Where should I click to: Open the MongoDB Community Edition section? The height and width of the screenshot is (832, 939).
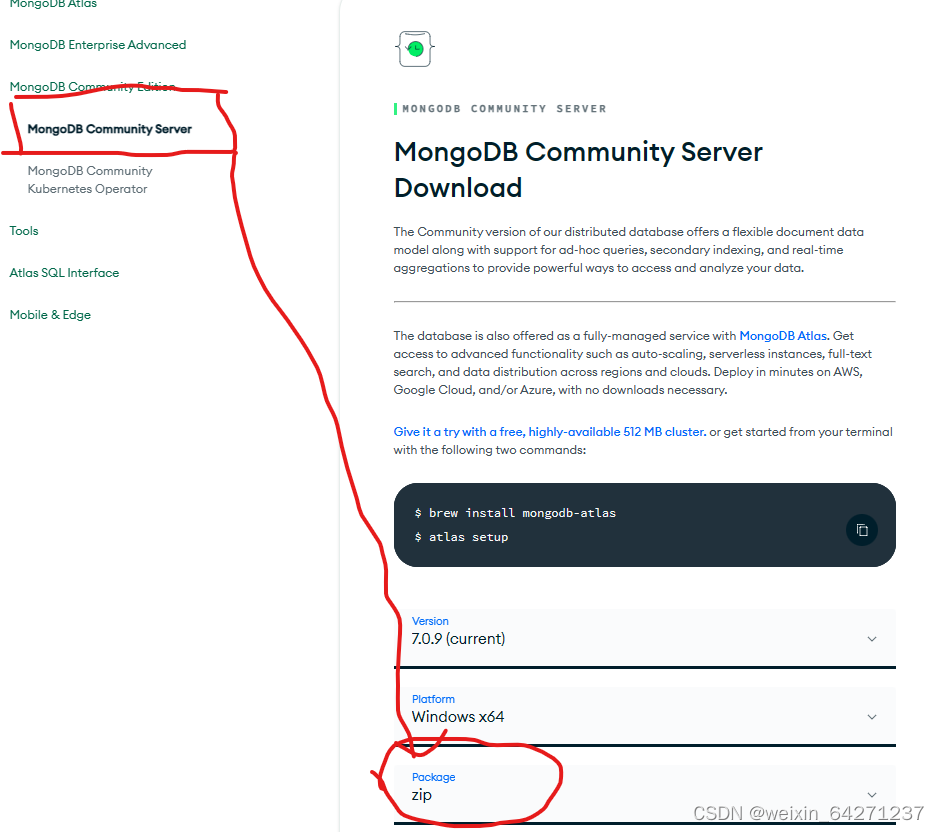tap(91, 87)
